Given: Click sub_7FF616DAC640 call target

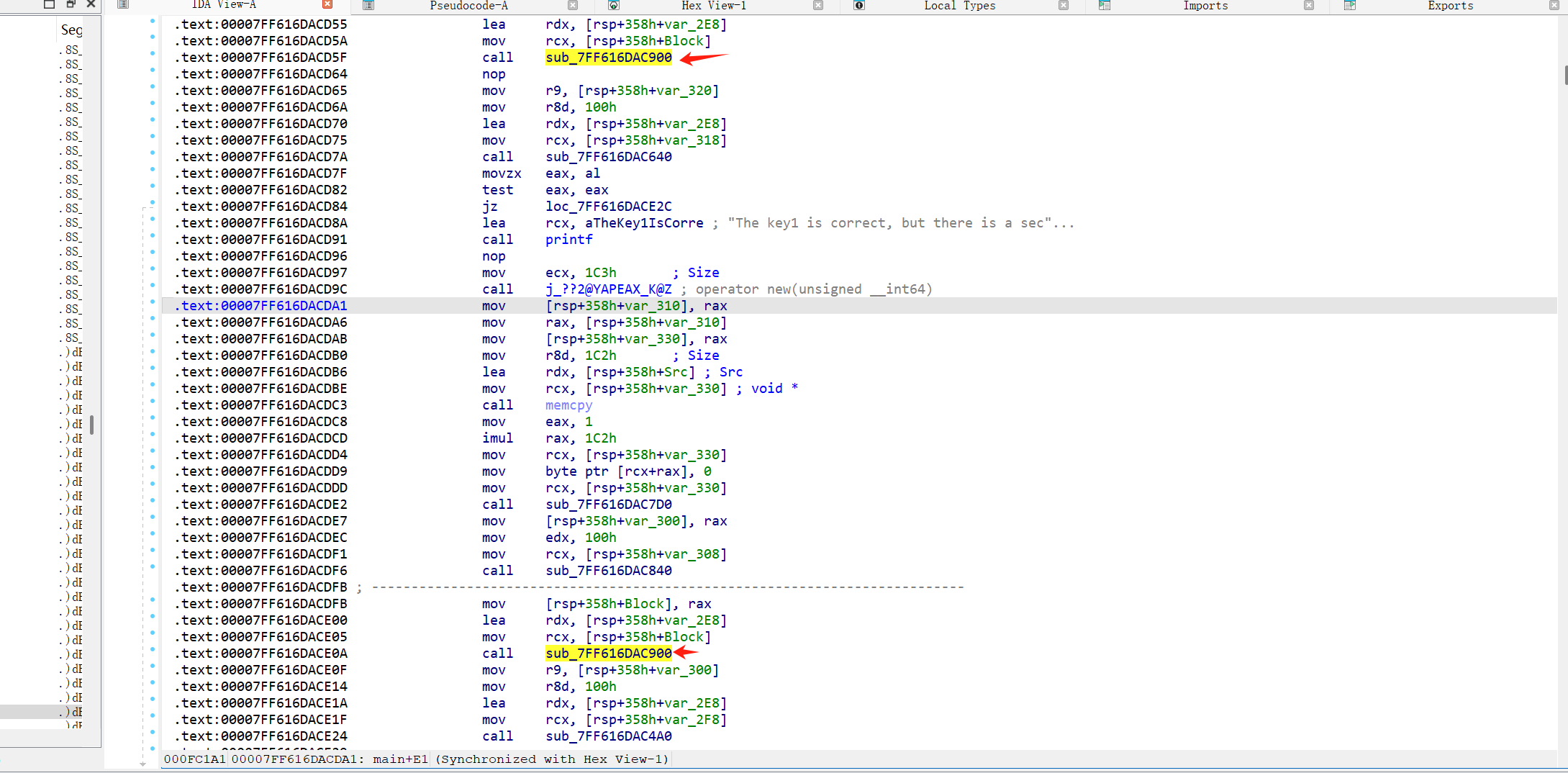Looking at the screenshot, I should click(x=609, y=157).
